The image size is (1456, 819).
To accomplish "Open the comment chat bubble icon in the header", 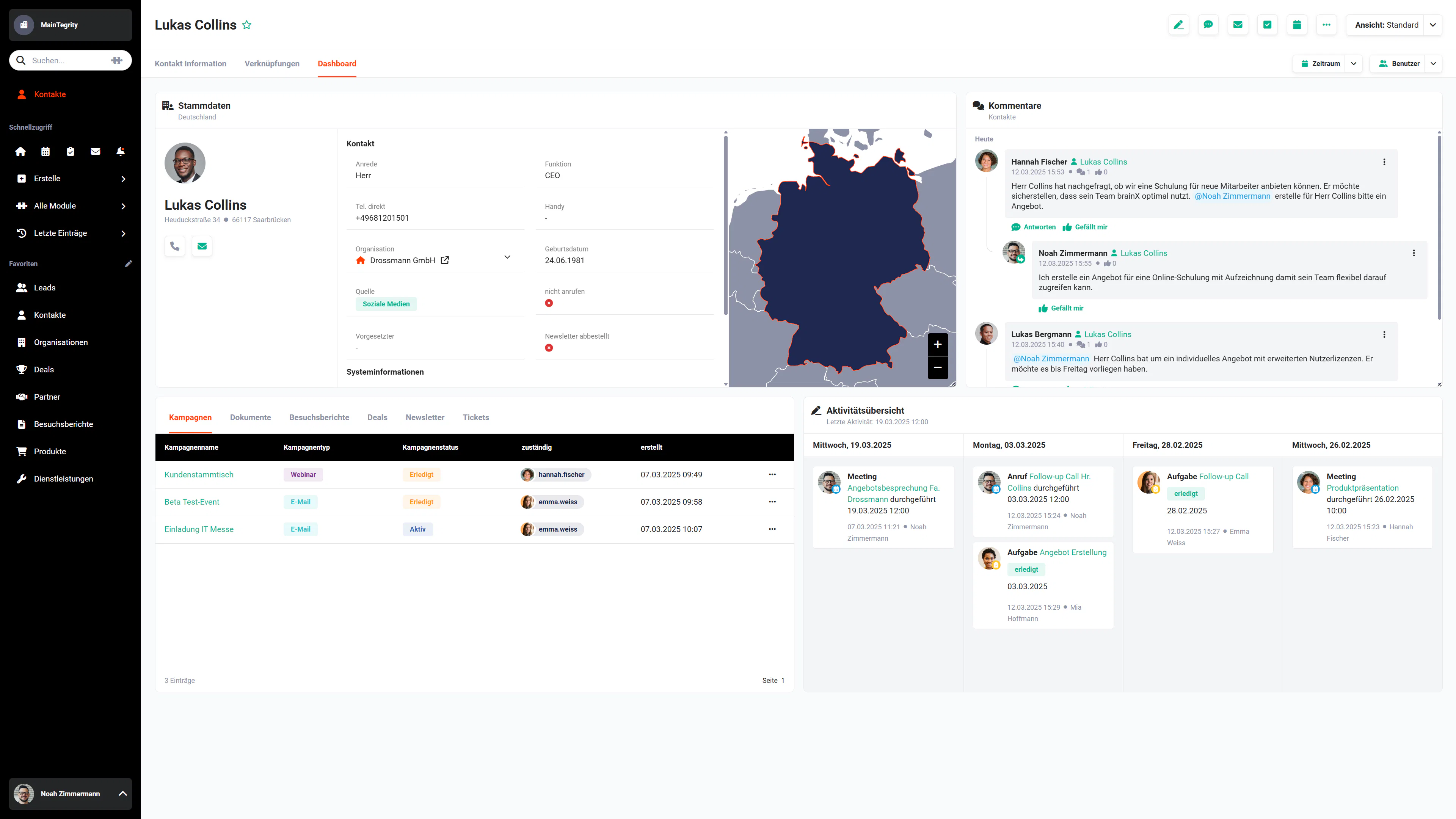I will (x=1208, y=25).
